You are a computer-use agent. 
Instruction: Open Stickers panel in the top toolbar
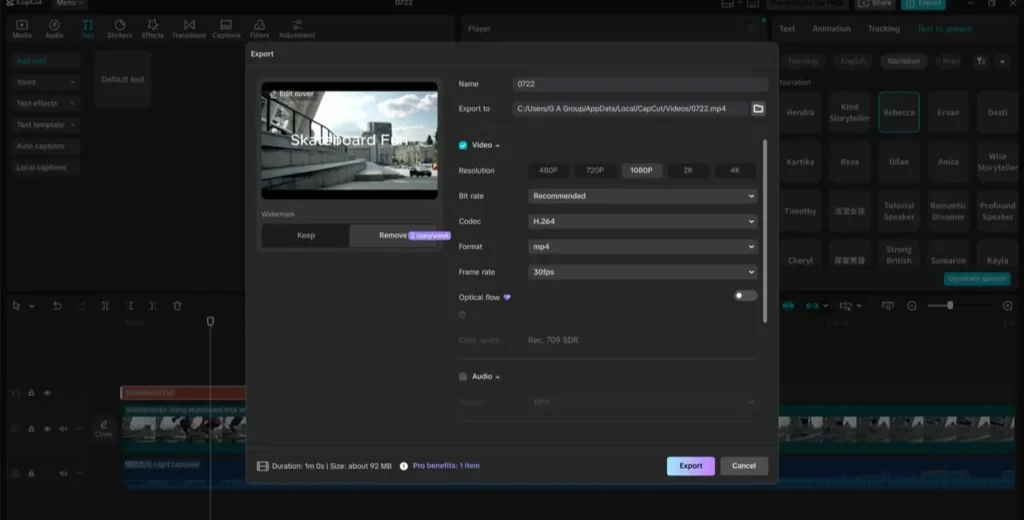coord(120,29)
